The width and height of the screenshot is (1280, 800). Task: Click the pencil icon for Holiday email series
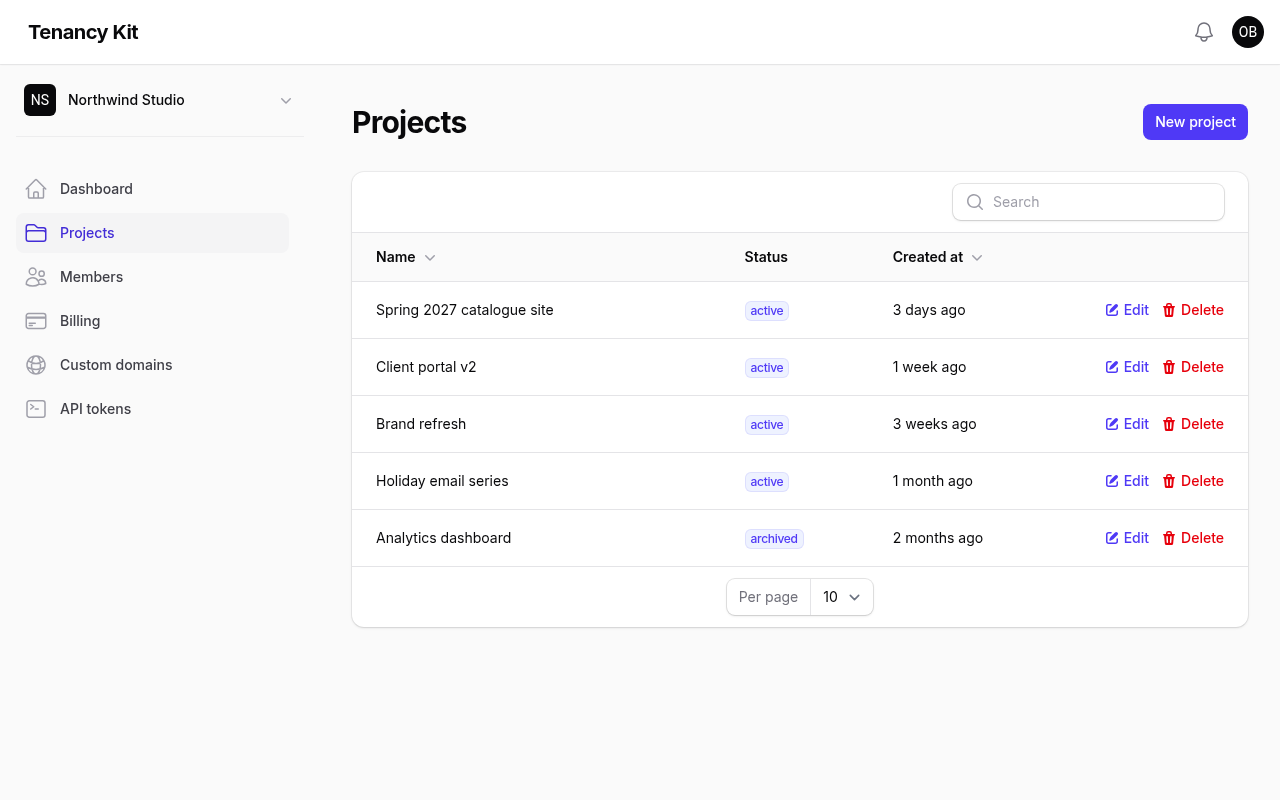click(x=1112, y=481)
